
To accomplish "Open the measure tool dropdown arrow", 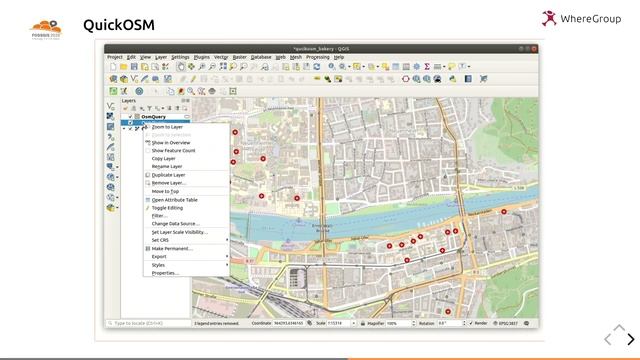I will click(444, 67).
